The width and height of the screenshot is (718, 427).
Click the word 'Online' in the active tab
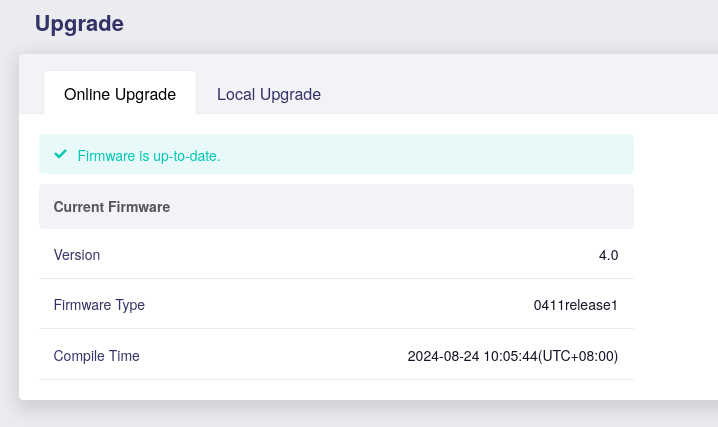[x=86, y=94]
